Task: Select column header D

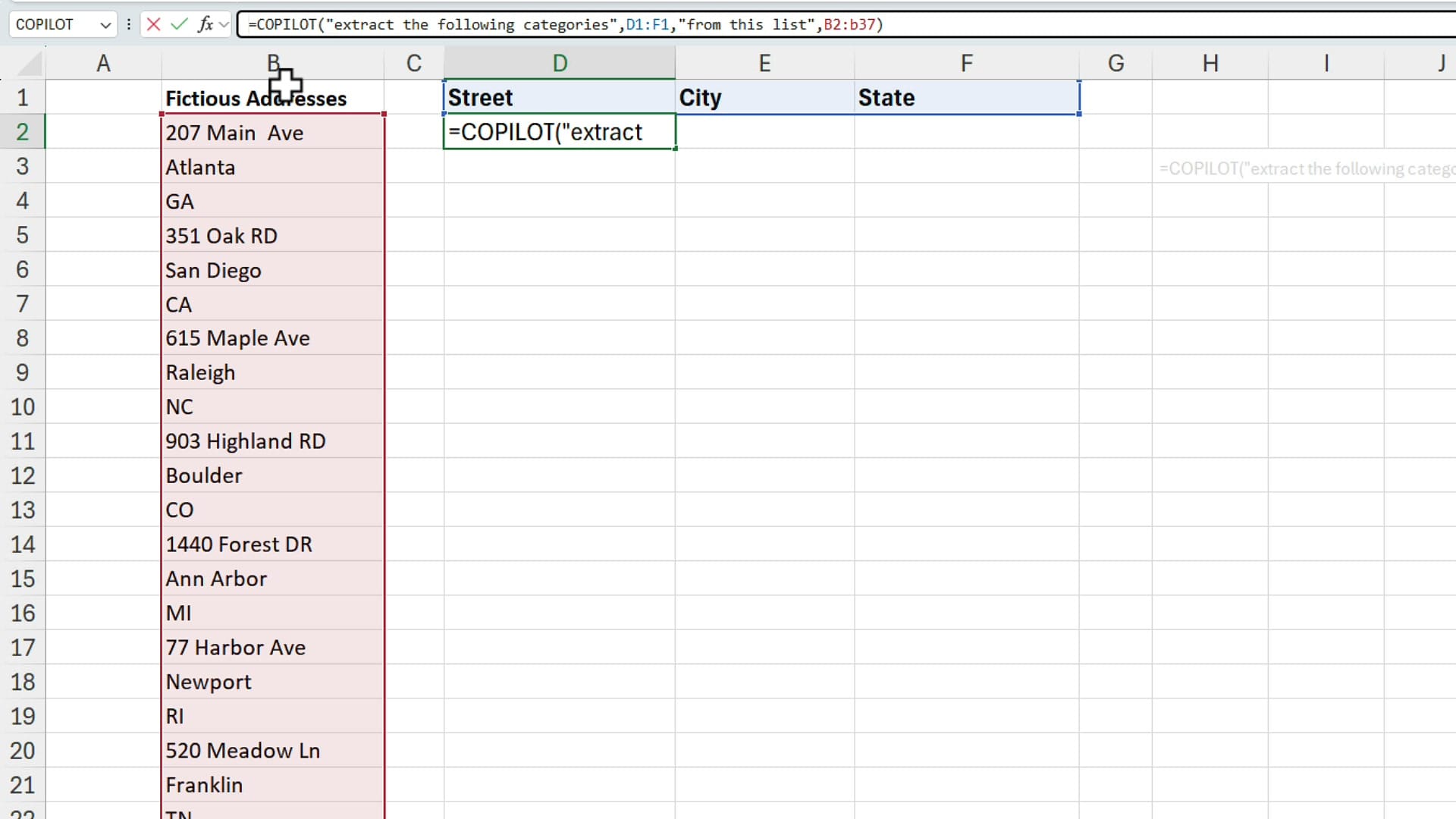Action: pyautogui.click(x=559, y=62)
